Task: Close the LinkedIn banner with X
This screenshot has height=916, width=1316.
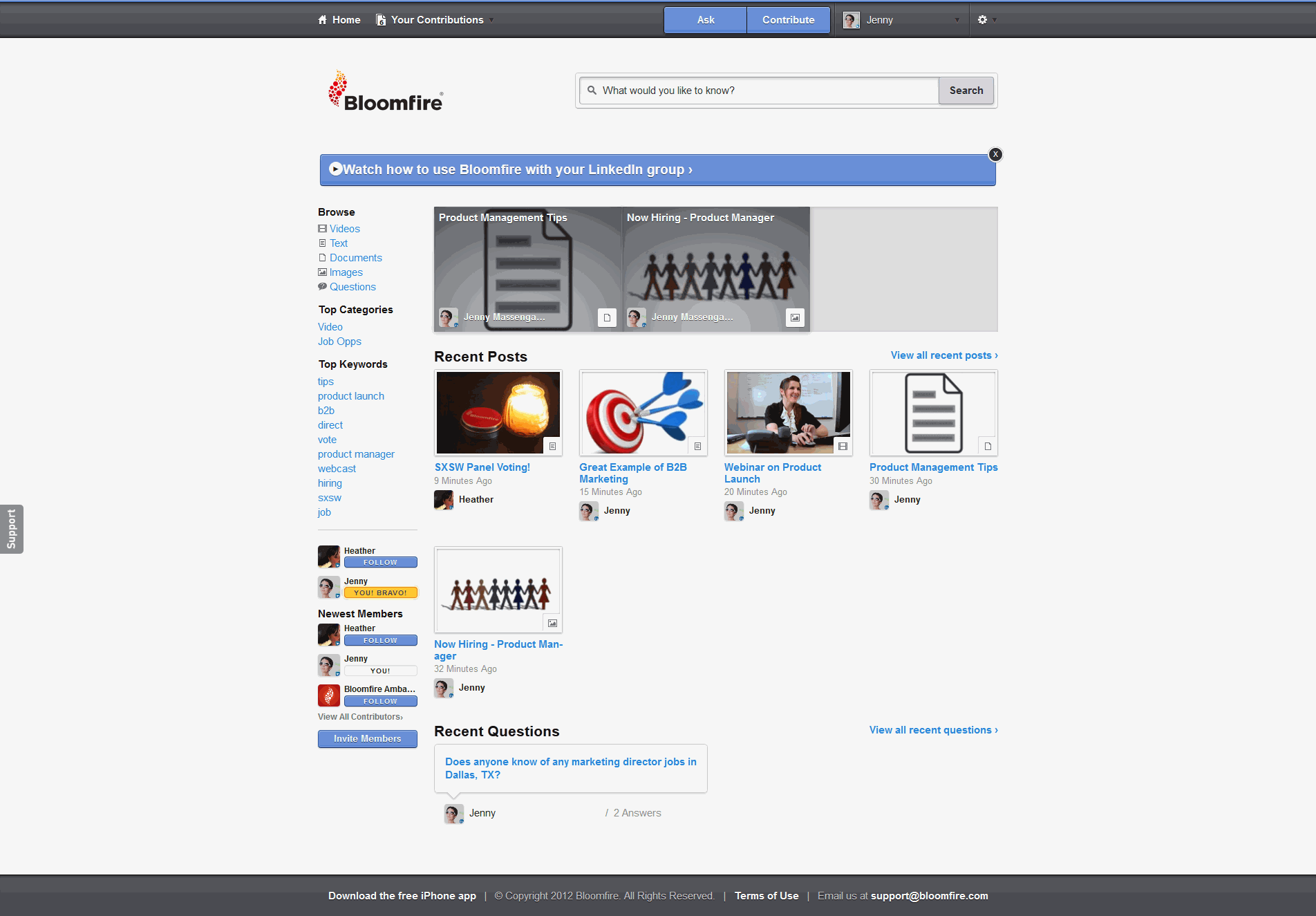Action: click(995, 154)
